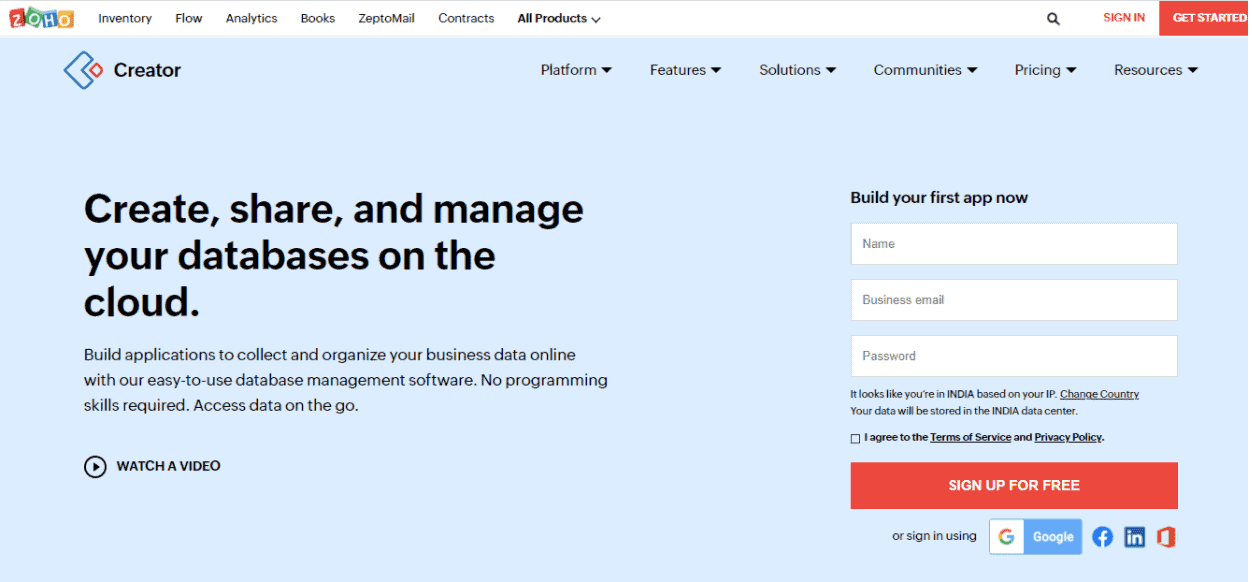Expand the All Products dropdown
The width and height of the screenshot is (1252, 582).
point(559,18)
